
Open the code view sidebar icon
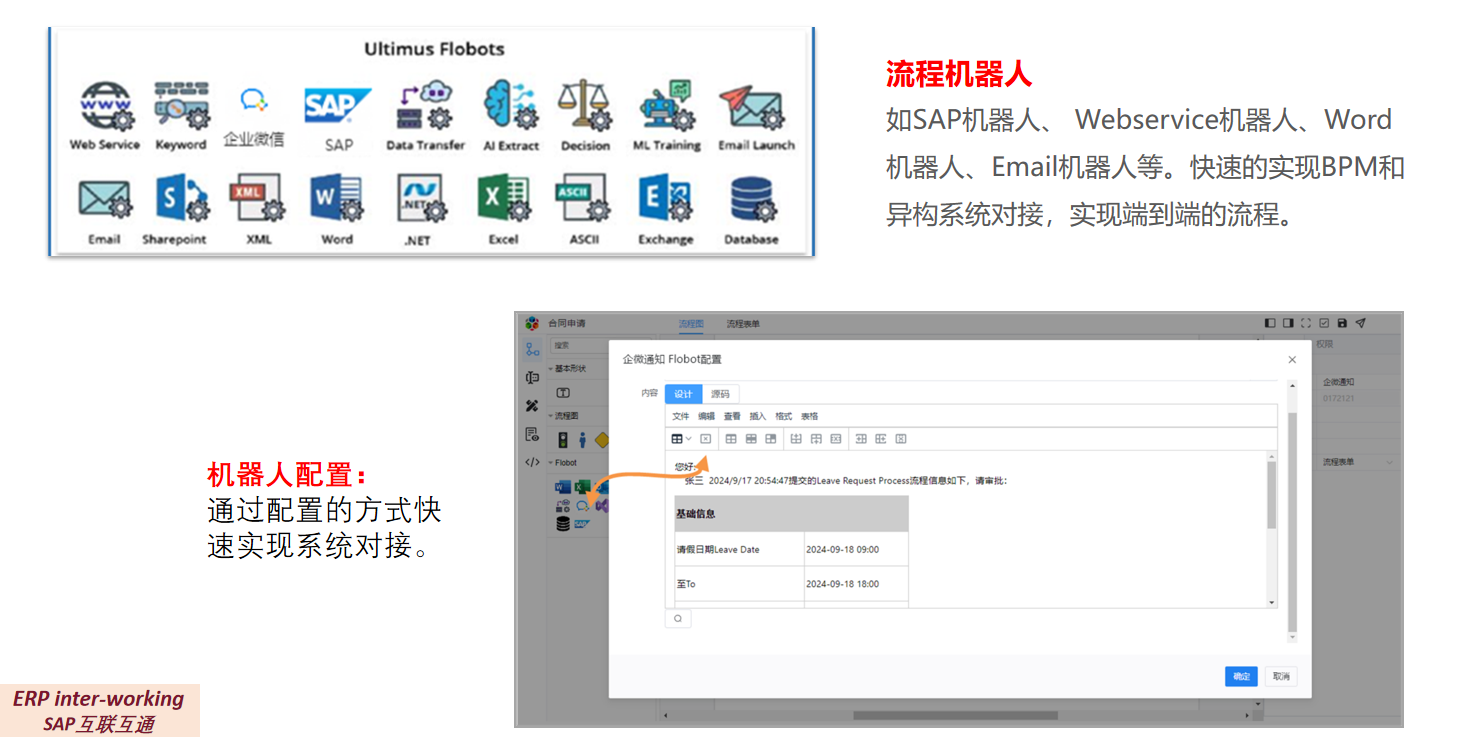(532, 462)
